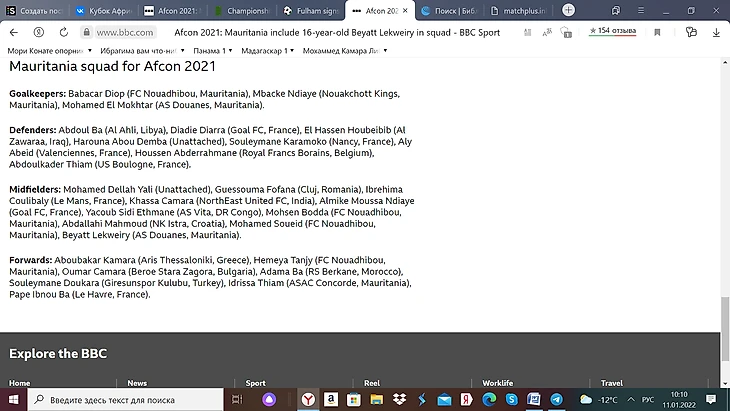
Task: Go back to the previous page
Action: pos(14,32)
